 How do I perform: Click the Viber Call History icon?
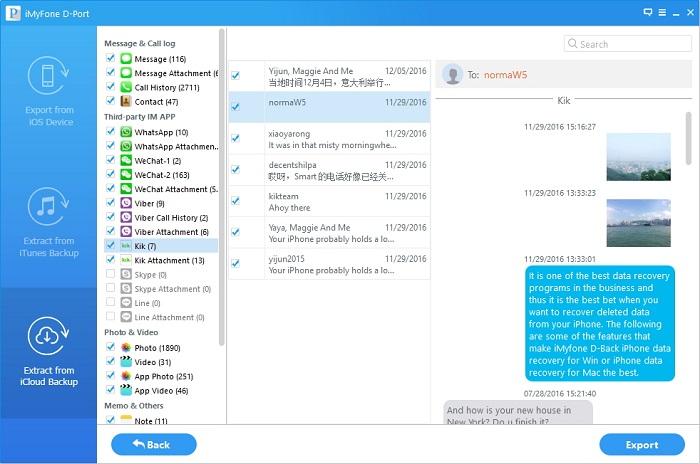(126, 217)
